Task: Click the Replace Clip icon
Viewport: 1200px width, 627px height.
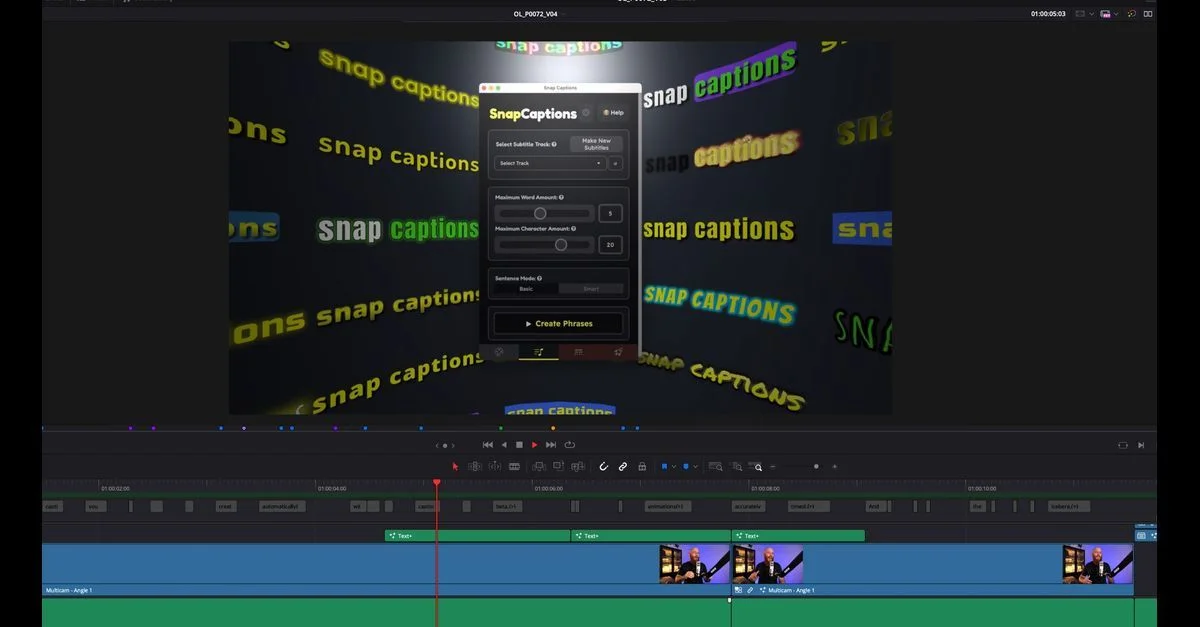Action: [577, 466]
